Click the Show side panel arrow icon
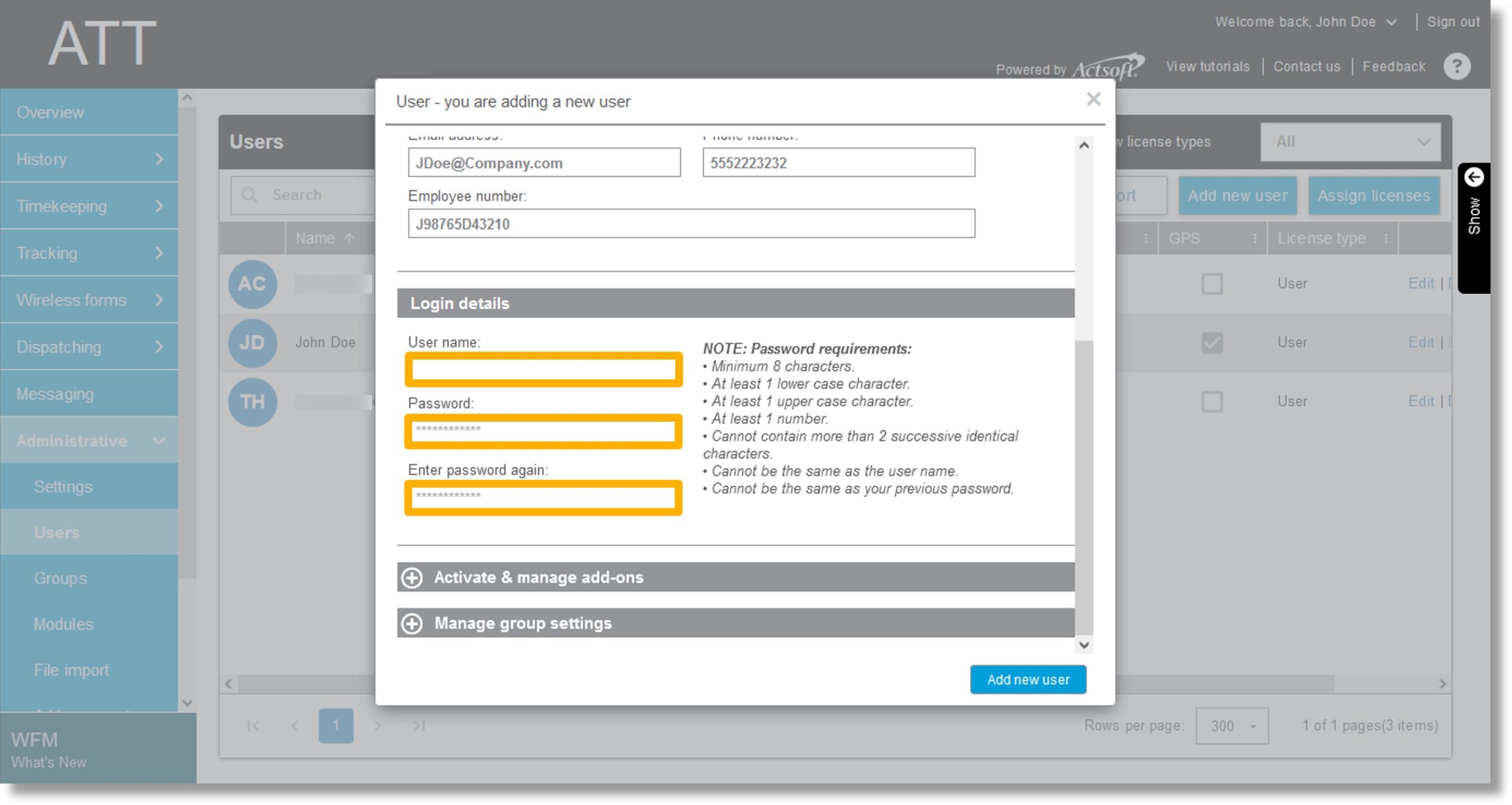Screen dimensions: 1512x805 pyautogui.click(x=1476, y=178)
